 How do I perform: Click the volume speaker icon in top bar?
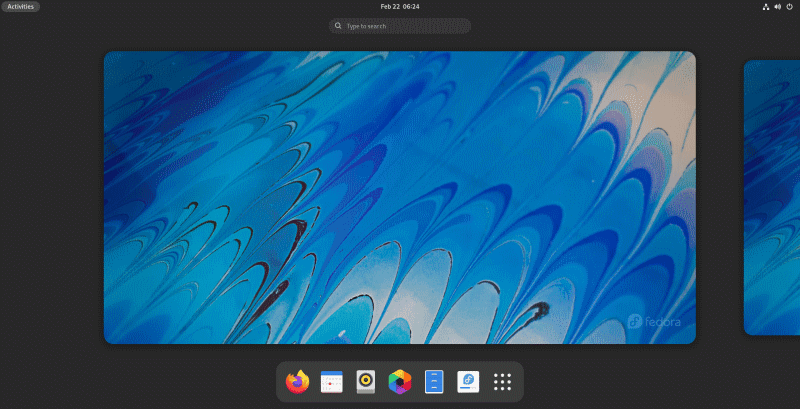[777, 6]
